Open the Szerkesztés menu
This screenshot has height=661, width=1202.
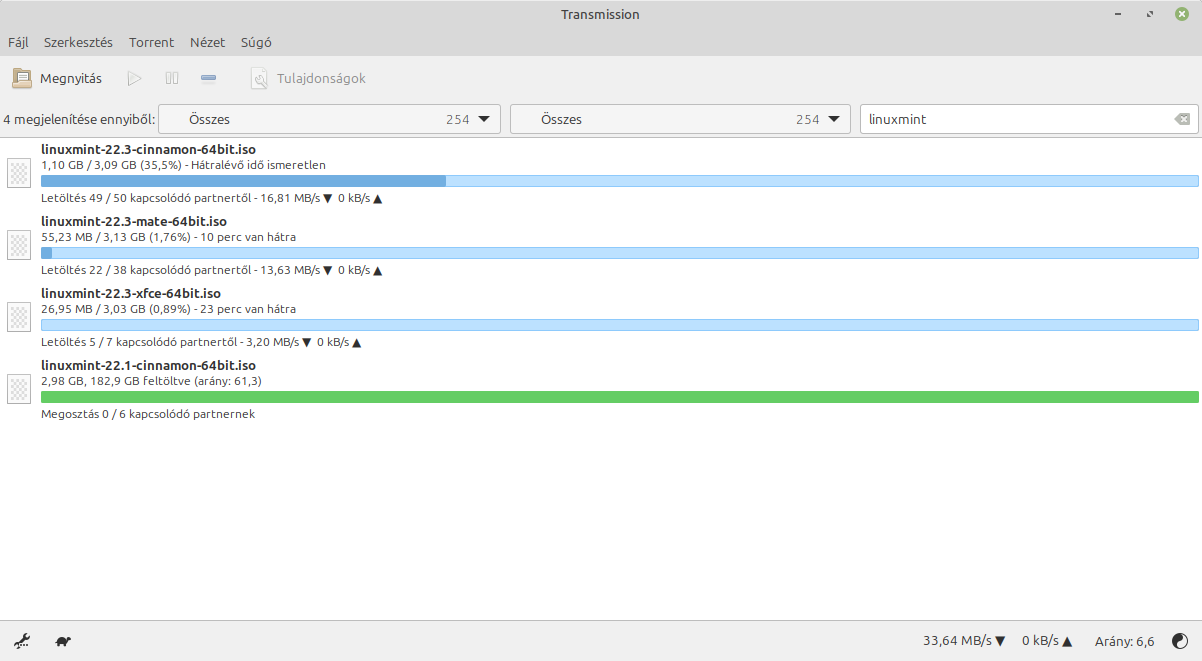click(x=78, y=43)
